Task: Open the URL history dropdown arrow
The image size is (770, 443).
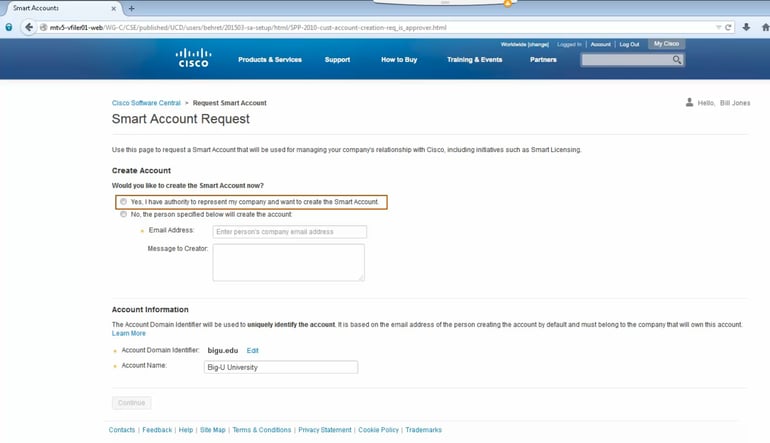Action: (718, 27)
